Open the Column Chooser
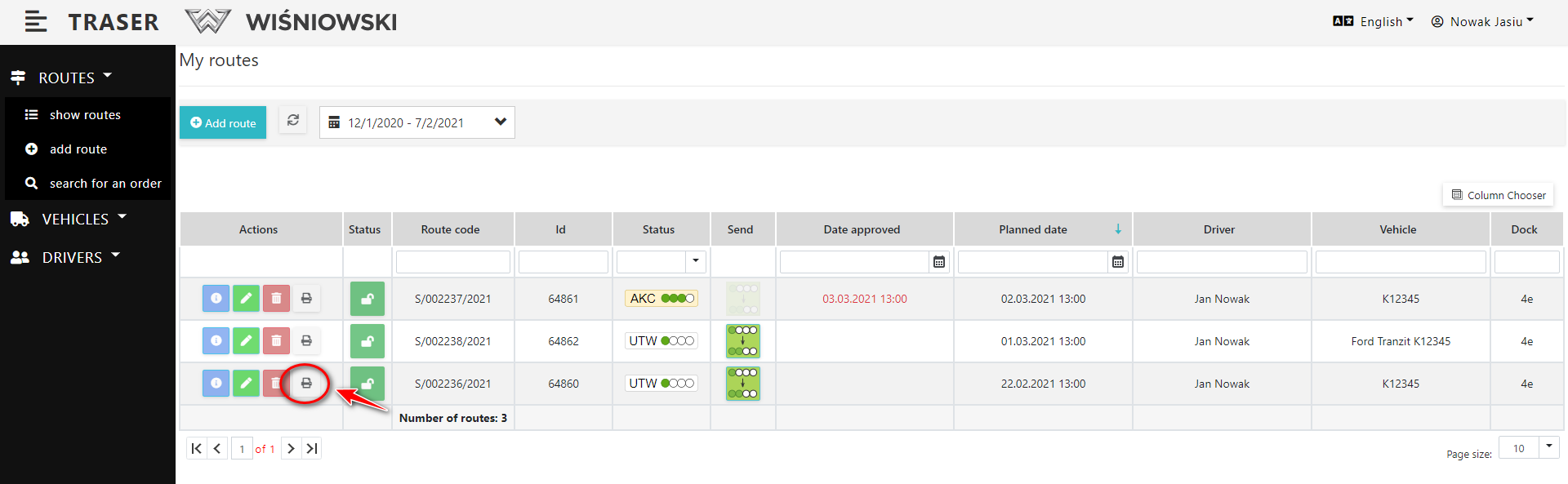This screenshot has width=1568, height=484. click(1498, 195)
